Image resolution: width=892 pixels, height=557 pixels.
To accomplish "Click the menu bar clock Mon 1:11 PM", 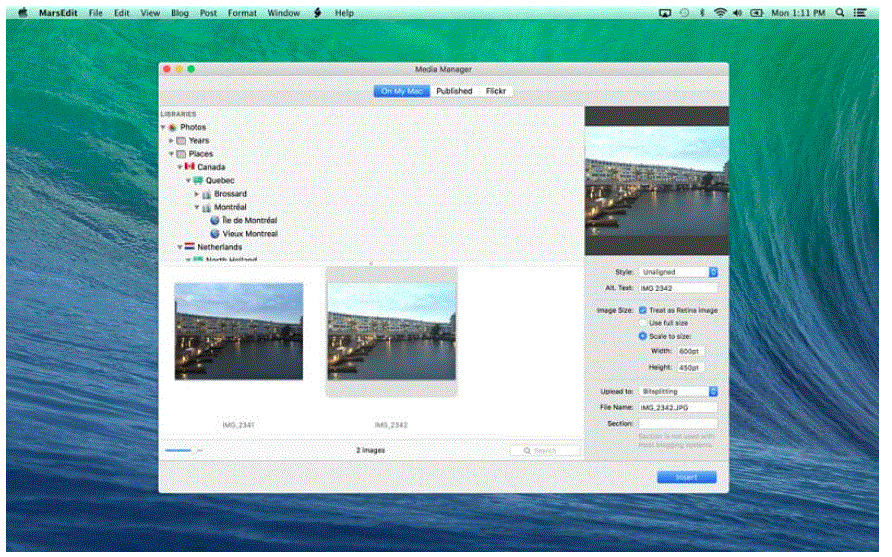I will point(798,13).
